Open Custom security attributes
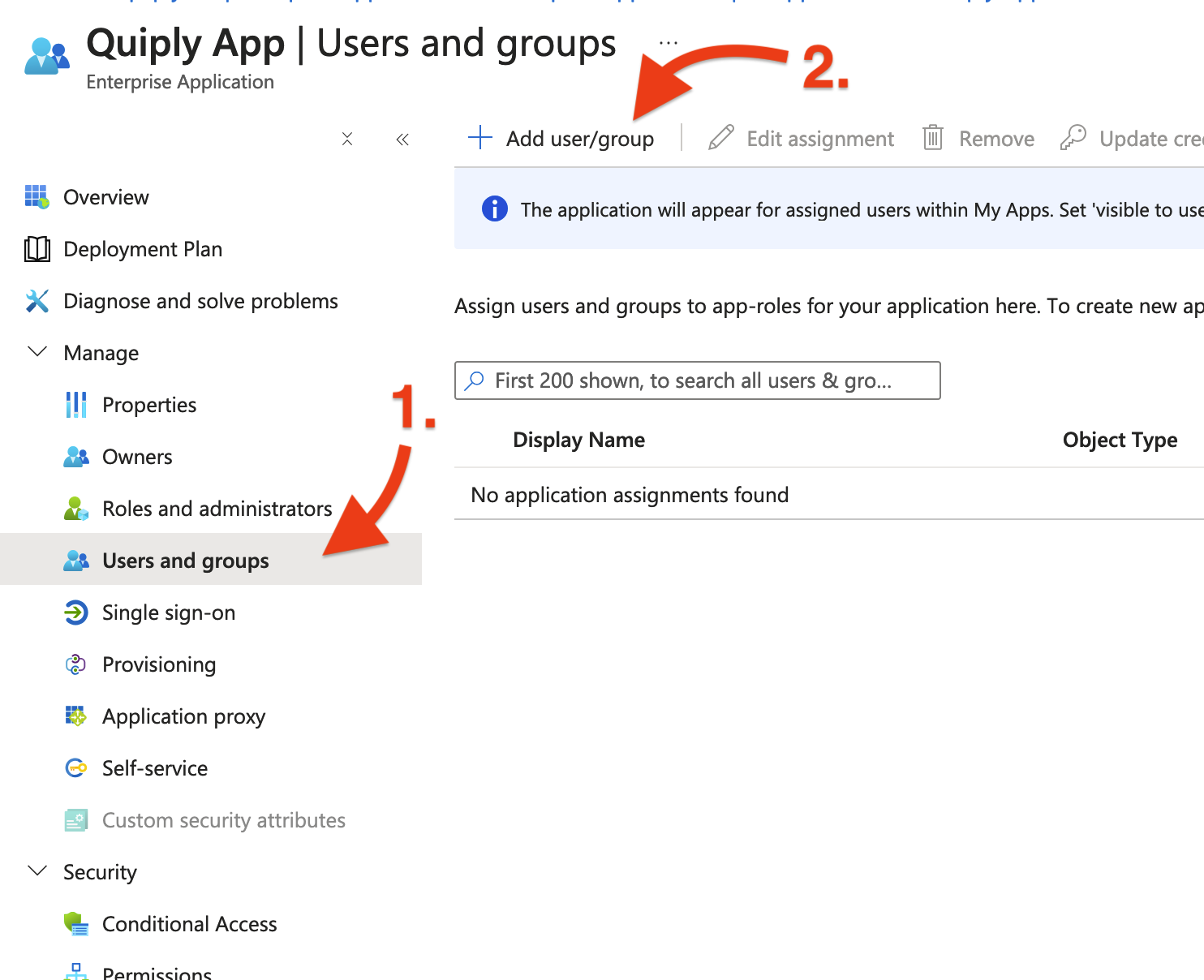The image size is (1204, 980). pyautogui.click(x=224, y=820)
